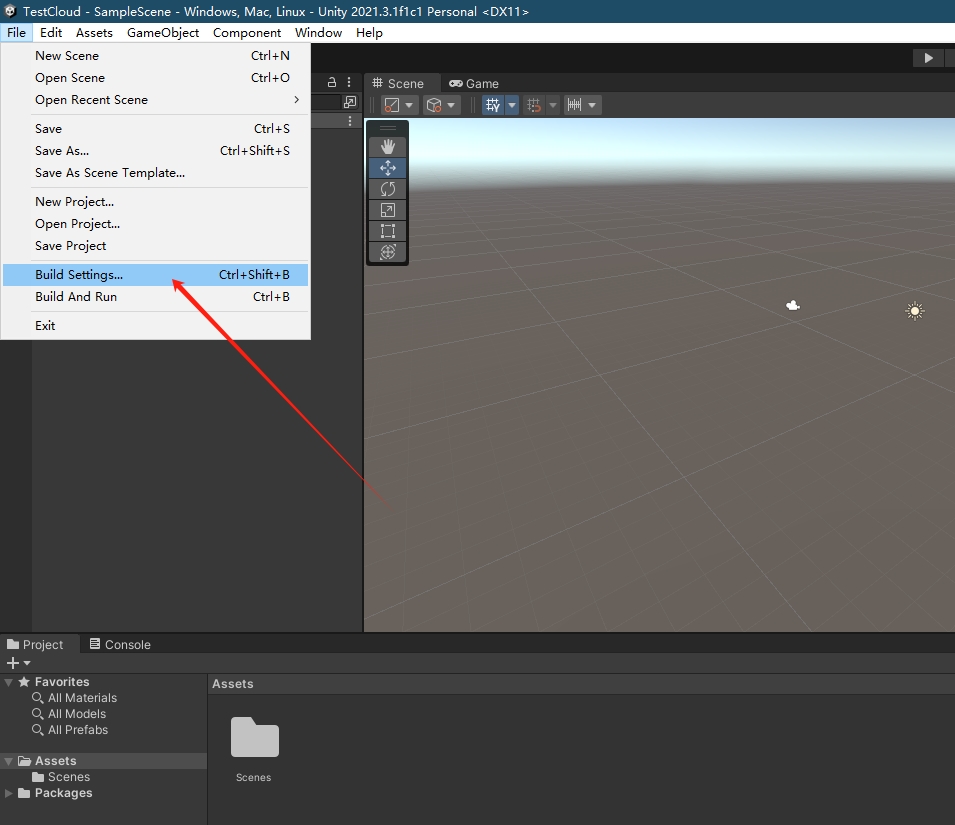Image resolution: width=955 pixels, height=825 pixels.
Task: Select the Assets folder in Project tree
Action: (104, 761)
